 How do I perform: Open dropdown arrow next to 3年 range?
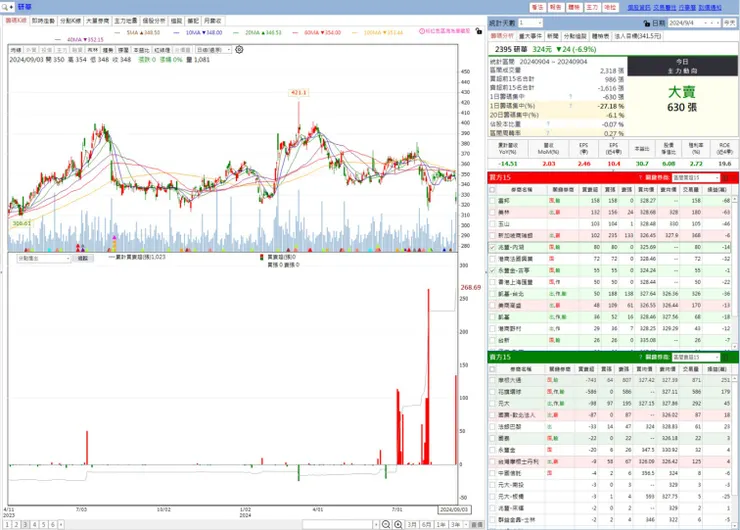coord(466,524)
